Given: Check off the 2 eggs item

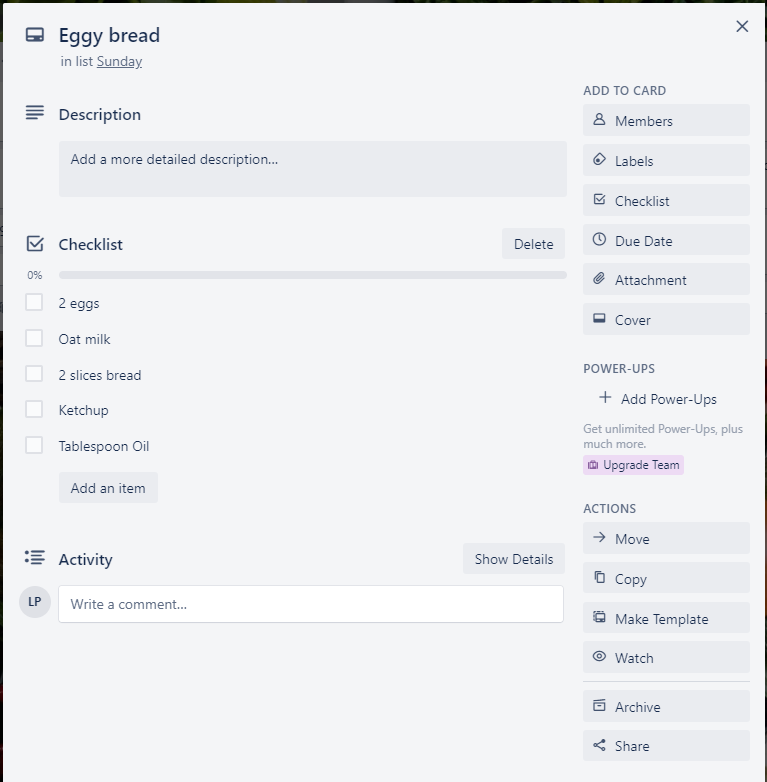Looking at the screenshot, I should (x=34, y=302).
